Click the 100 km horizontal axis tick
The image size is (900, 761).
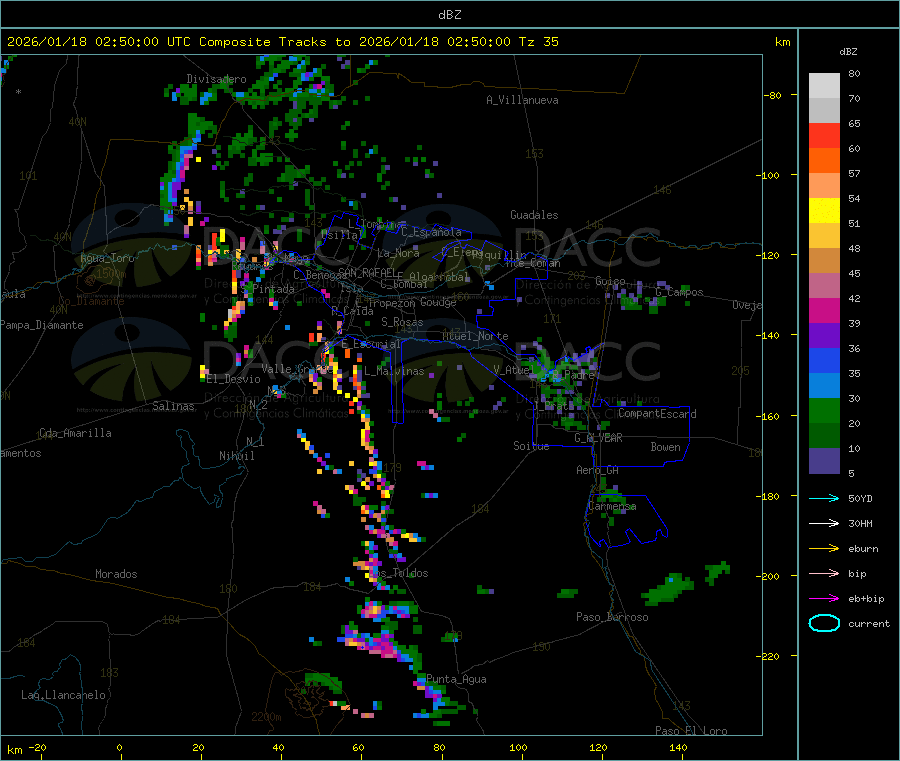tap(518, 747)
